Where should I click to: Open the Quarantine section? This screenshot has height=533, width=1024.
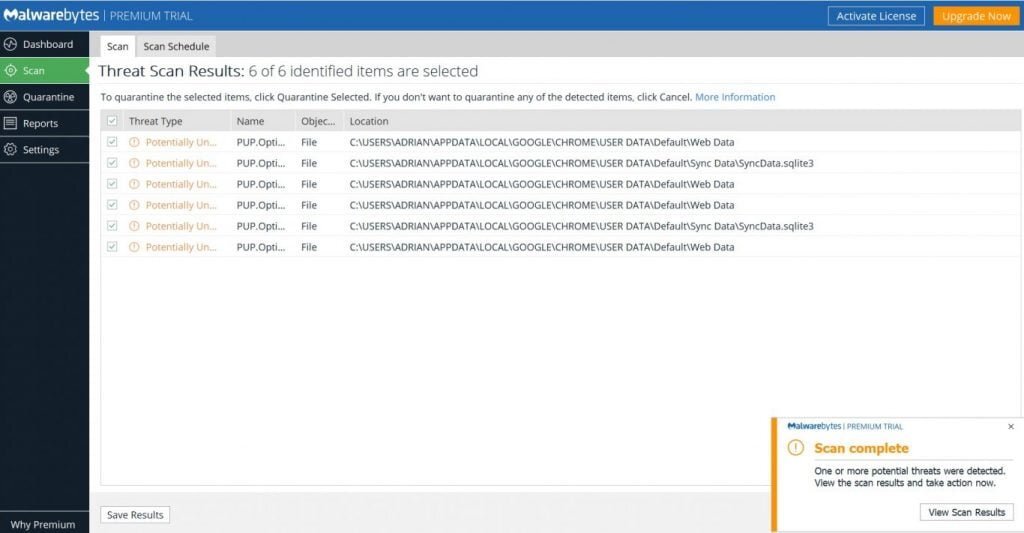coord(44,97)
